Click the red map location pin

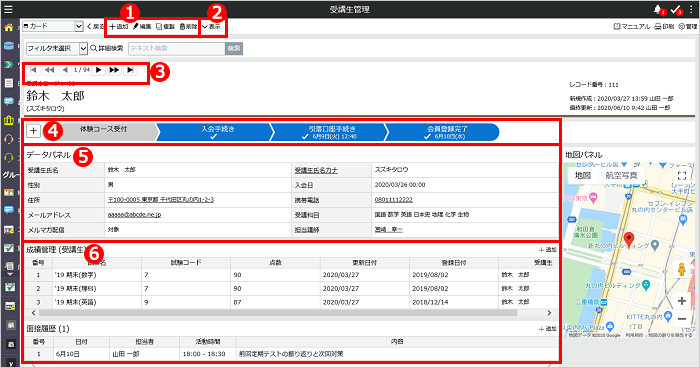tap(629, 240)
